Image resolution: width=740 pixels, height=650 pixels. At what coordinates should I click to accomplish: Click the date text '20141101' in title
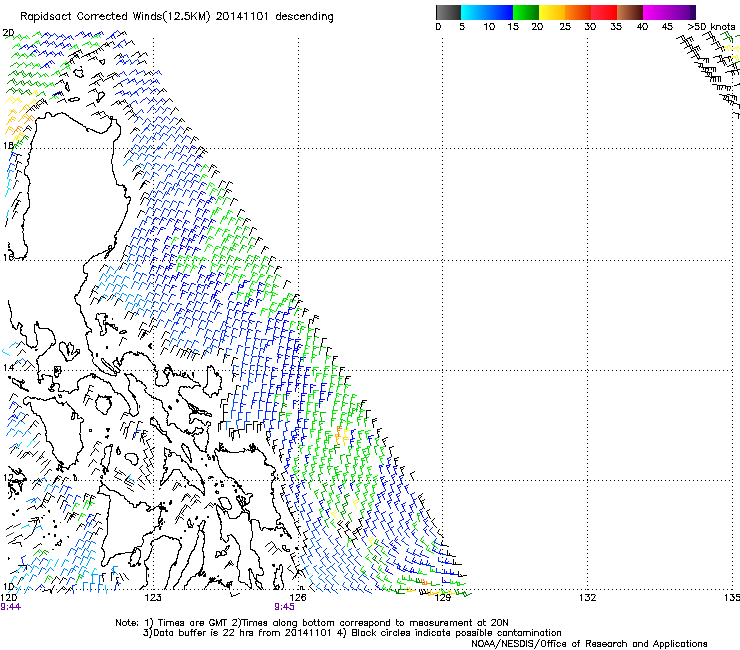coord(242,16)
